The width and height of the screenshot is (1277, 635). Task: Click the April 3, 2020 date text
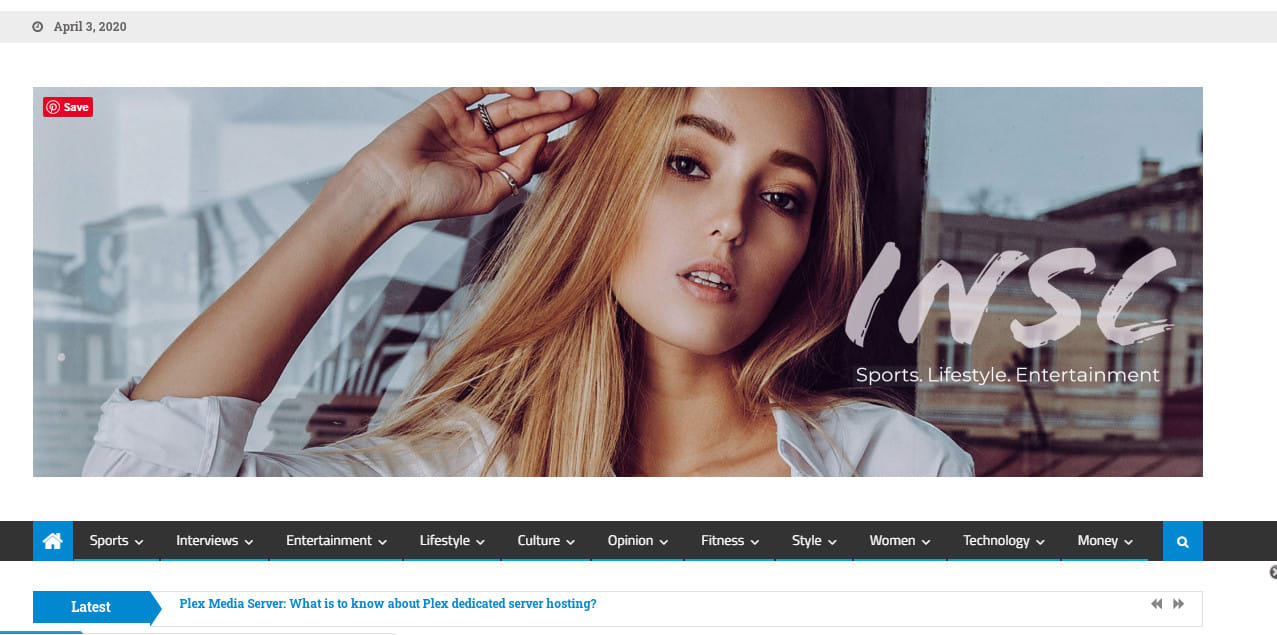90,27
